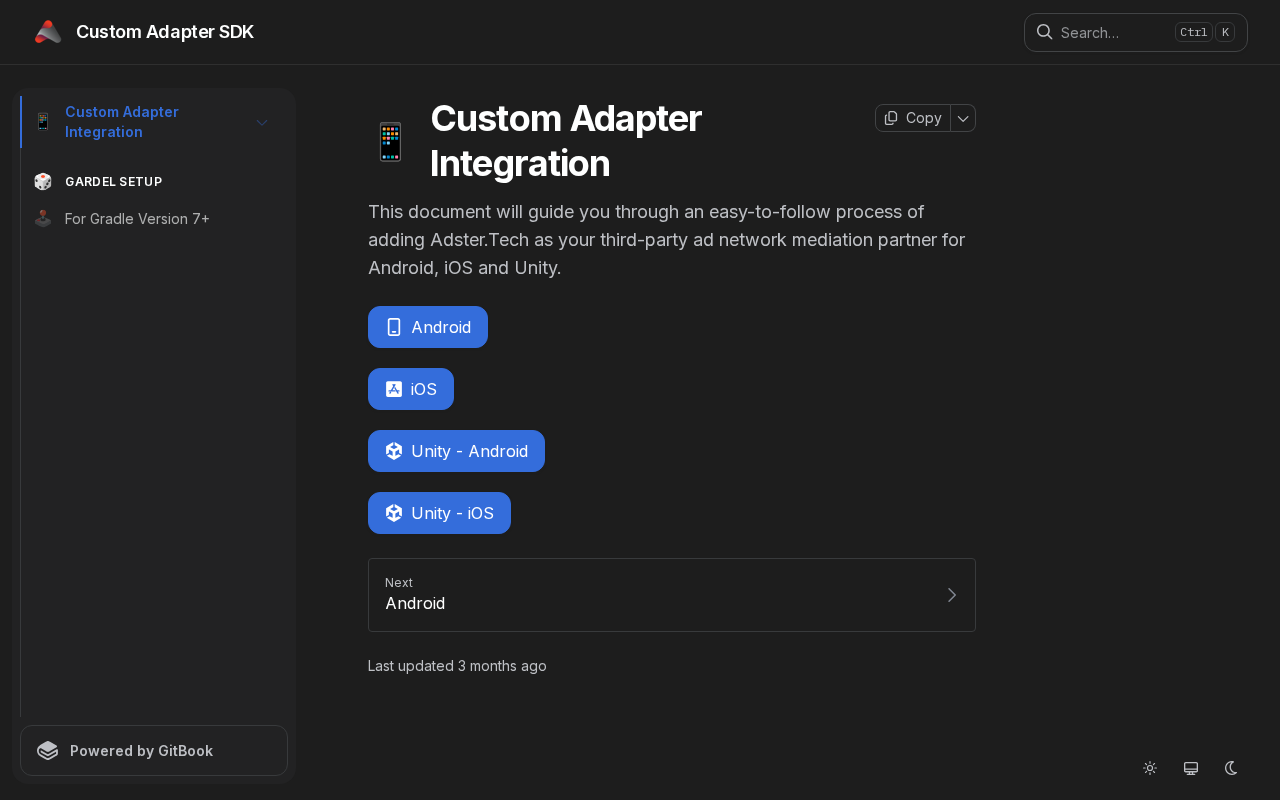Screen dimensions: 1280x800
Task: Open the Unity - Android guide
Action: tap(456, 451)
